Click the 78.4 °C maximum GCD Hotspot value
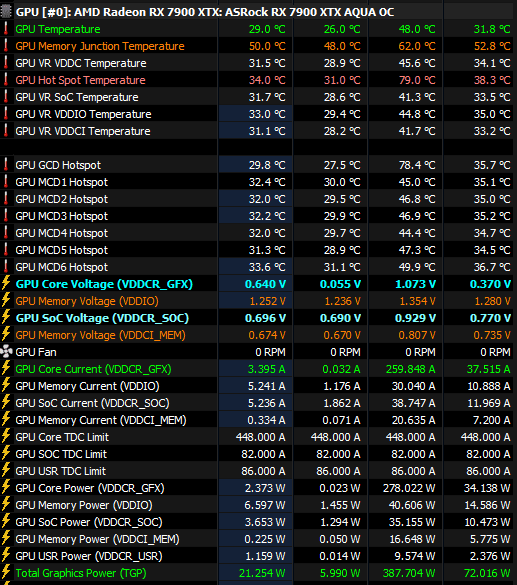 [417, 165]
